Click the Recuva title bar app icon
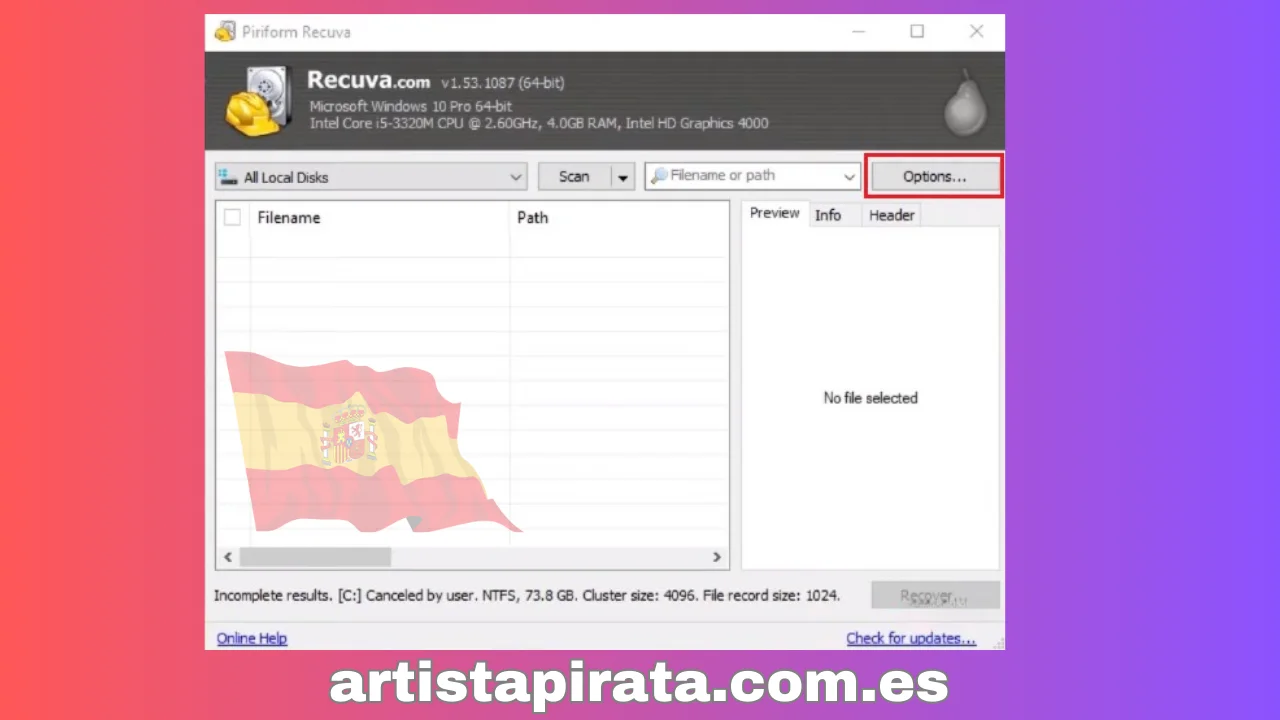Image resolution: width=1280 pixels, height=720 pixels. [225, 31]
